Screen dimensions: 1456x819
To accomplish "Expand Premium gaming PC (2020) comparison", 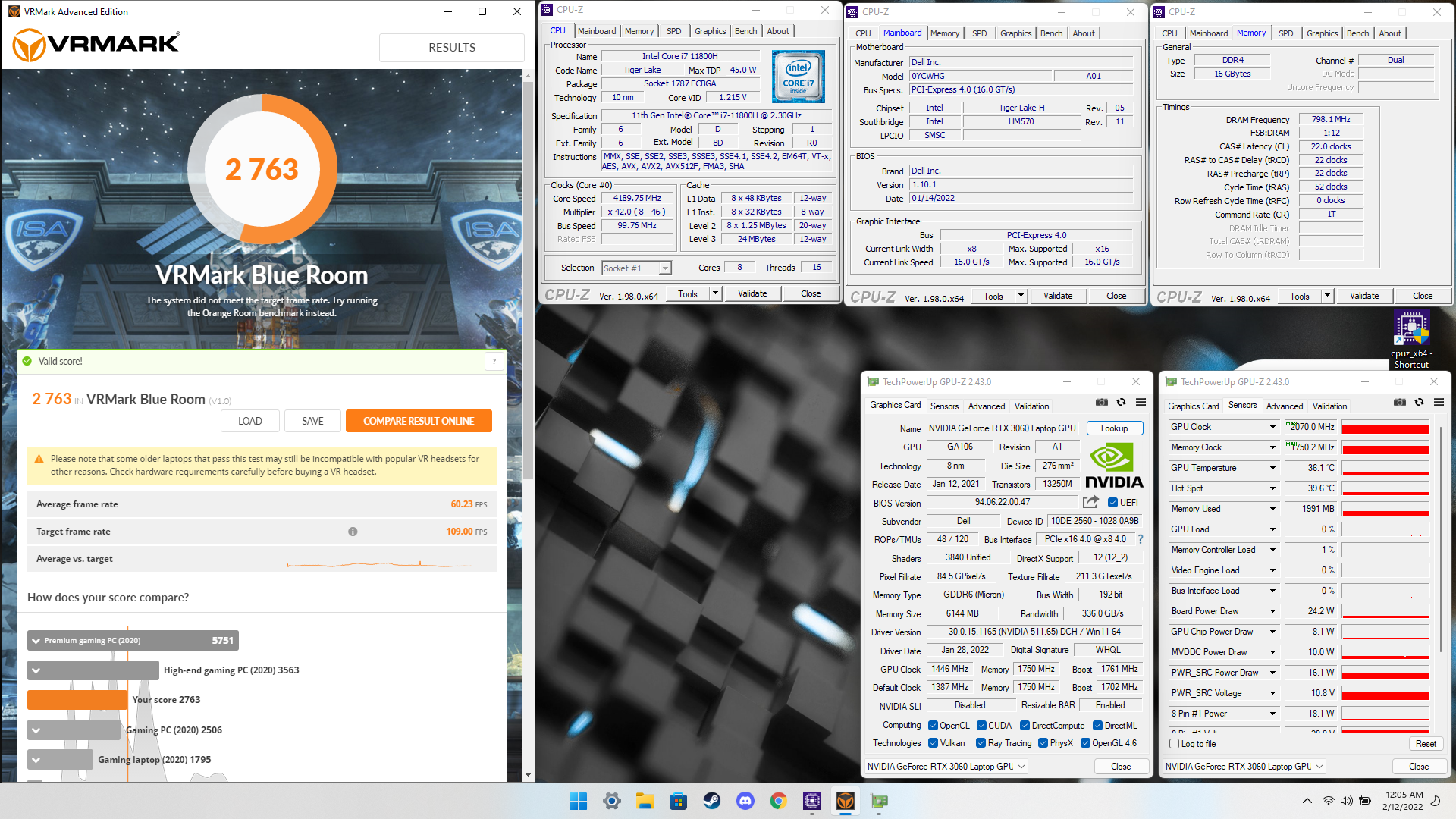I will point(36,641).
